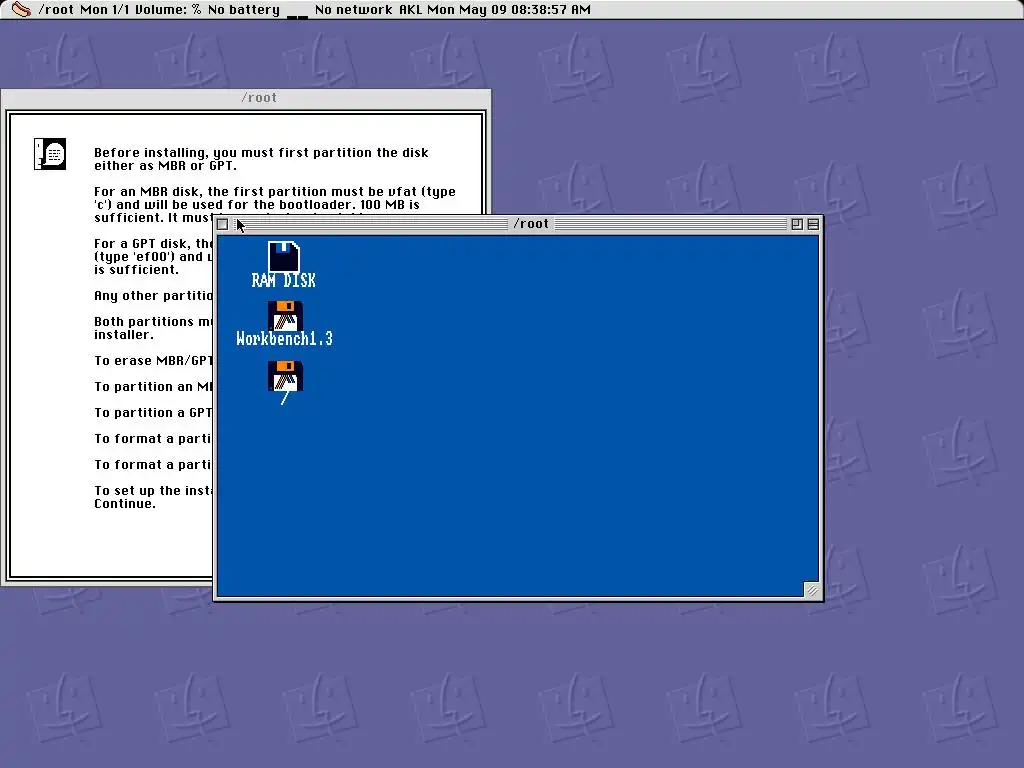Click the /root title of the installer dialog
Image resolution: width=1024 pixels, height=768 pixels.
pos(259,97)
